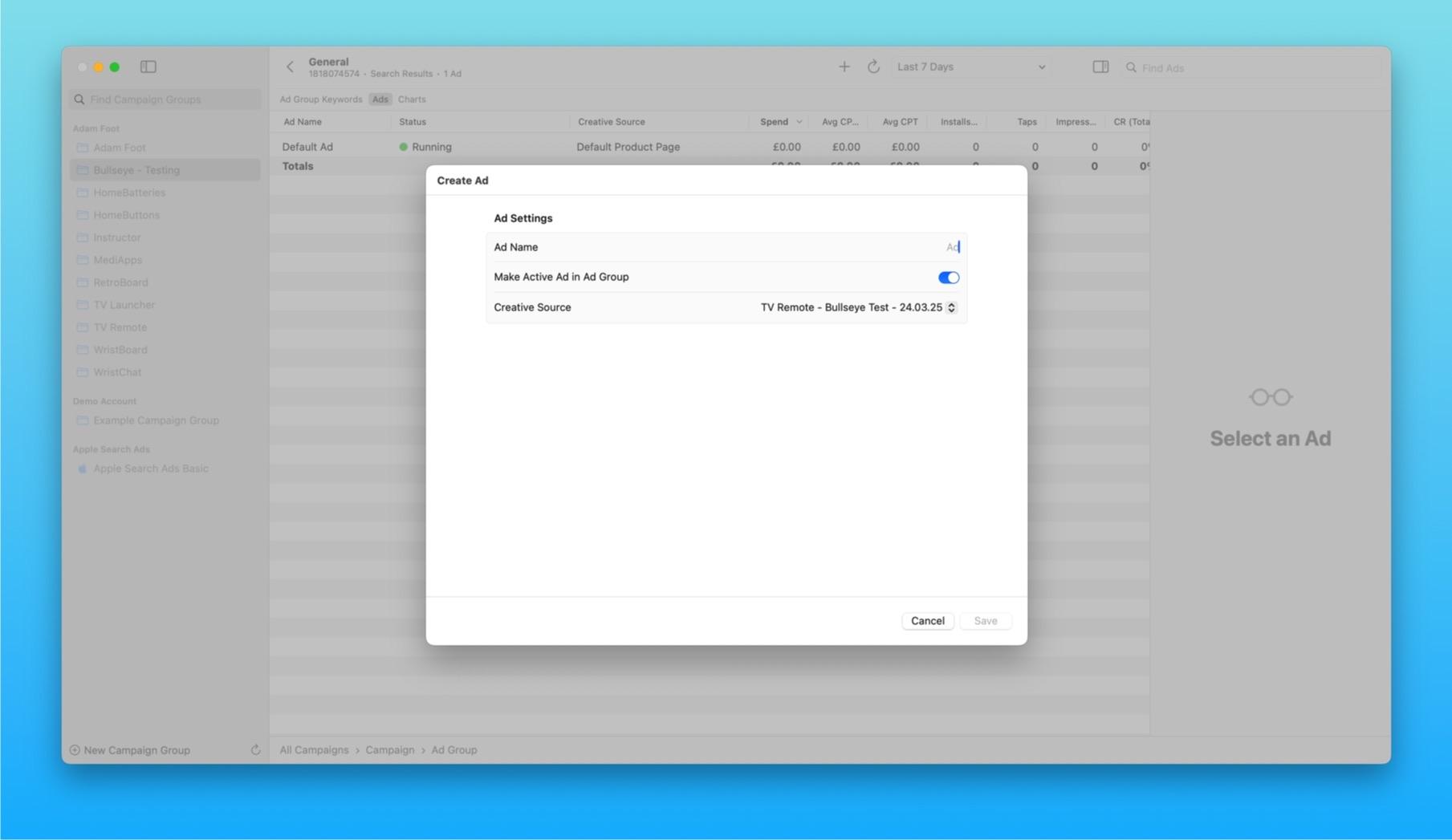Select MediApps in the sidebar
The height and width of the screenshot is (840, 1452).
coord(165,260)
